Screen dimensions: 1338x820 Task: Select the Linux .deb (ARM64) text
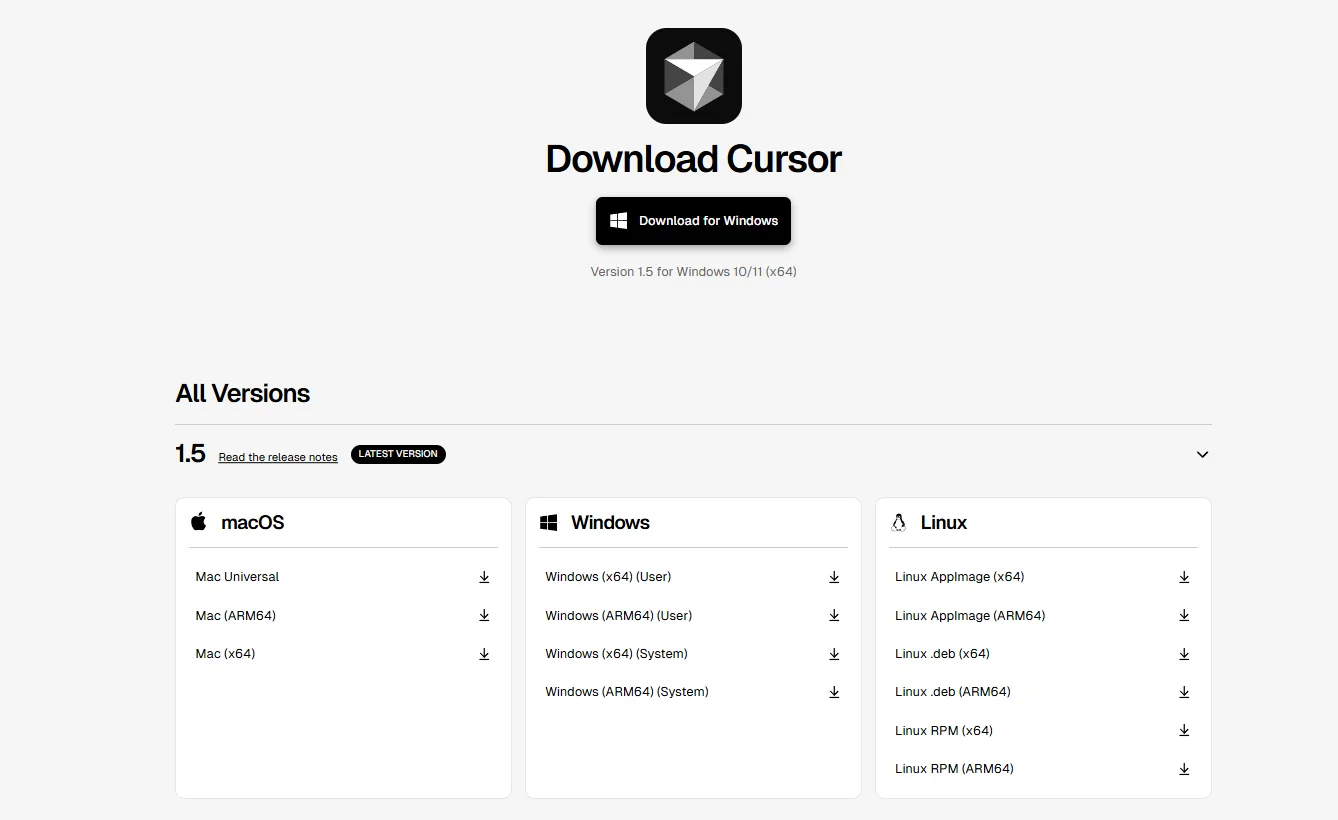953,692
